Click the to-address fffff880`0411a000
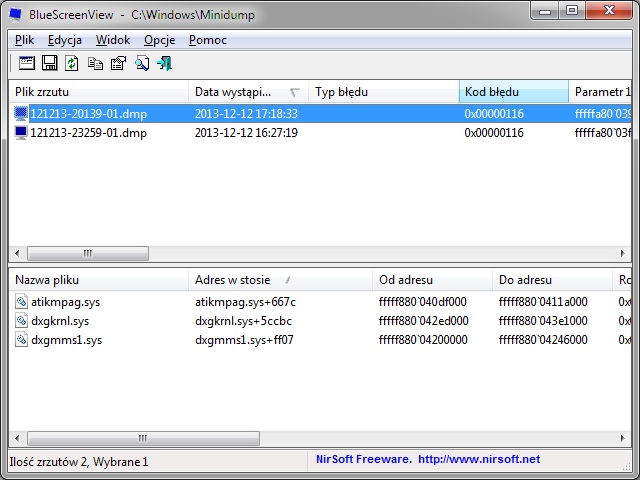Image resolution: width=640 pixels, height=480 pixels. (x=543, y=302)
